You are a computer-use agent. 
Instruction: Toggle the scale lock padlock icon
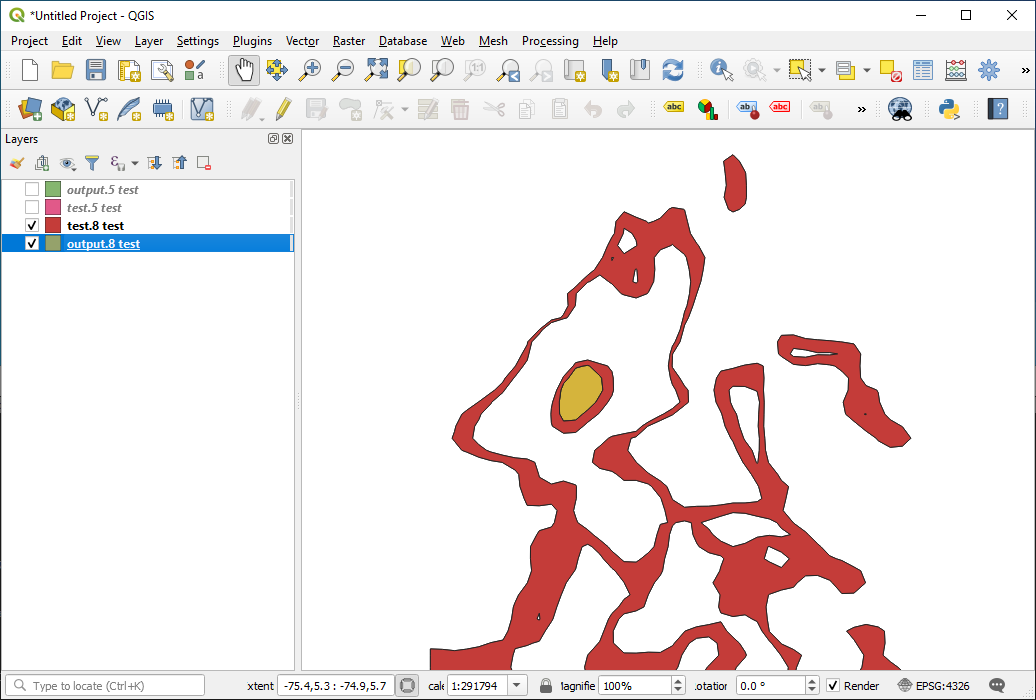click(546, 685)
